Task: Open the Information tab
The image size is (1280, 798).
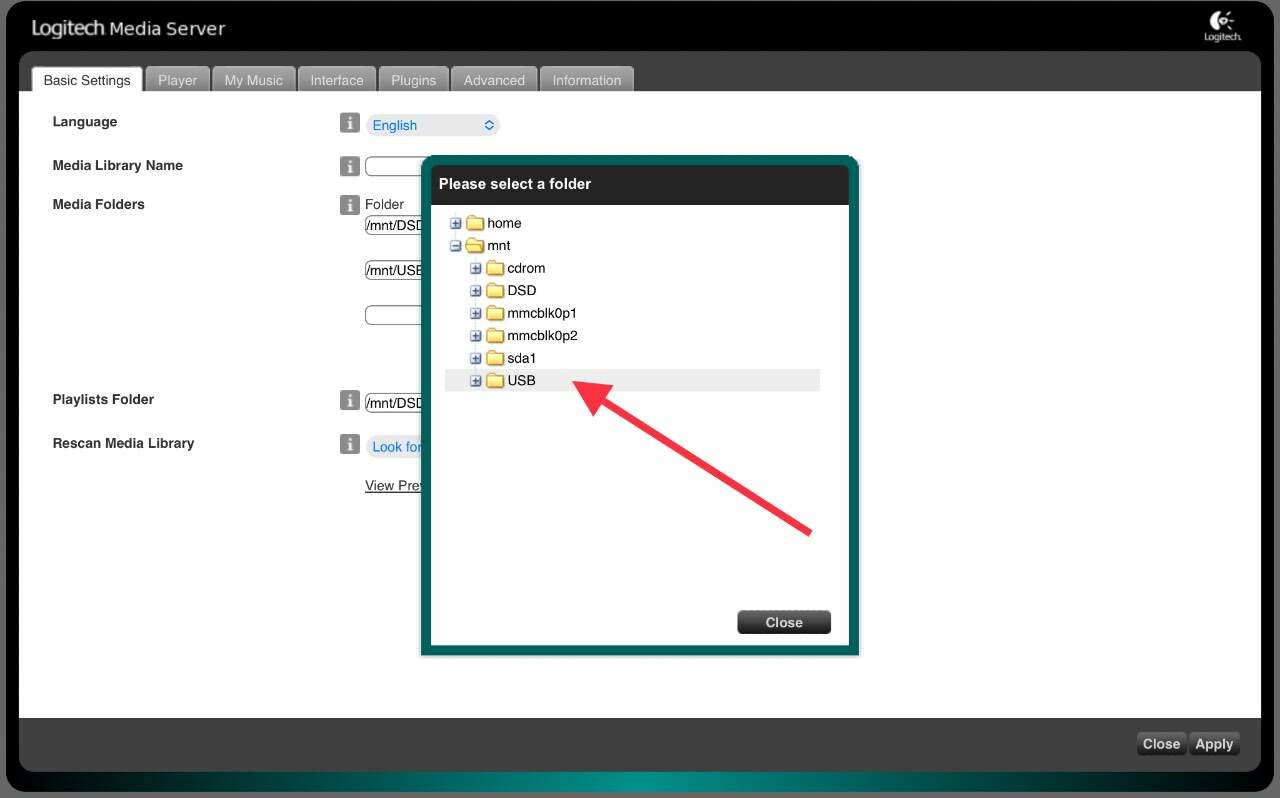Action: click(587, 80)
